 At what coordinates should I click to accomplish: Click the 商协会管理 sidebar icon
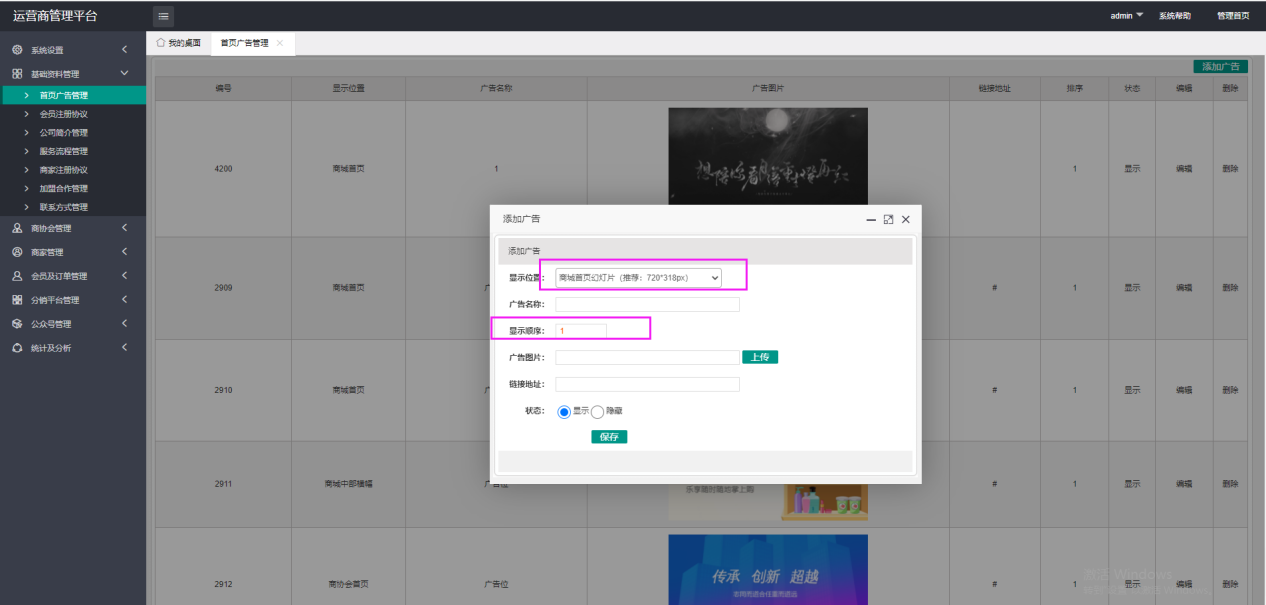coord(17,228)
